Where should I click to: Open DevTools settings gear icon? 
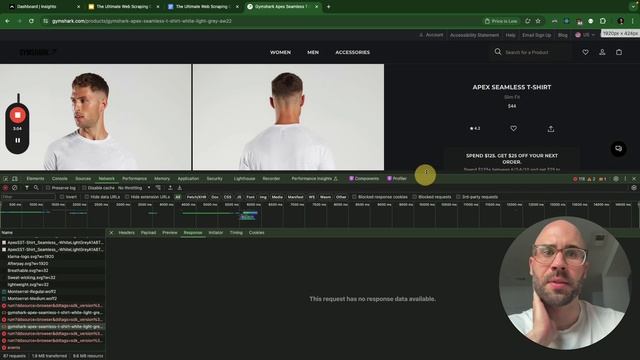click(x=616, y=179)
